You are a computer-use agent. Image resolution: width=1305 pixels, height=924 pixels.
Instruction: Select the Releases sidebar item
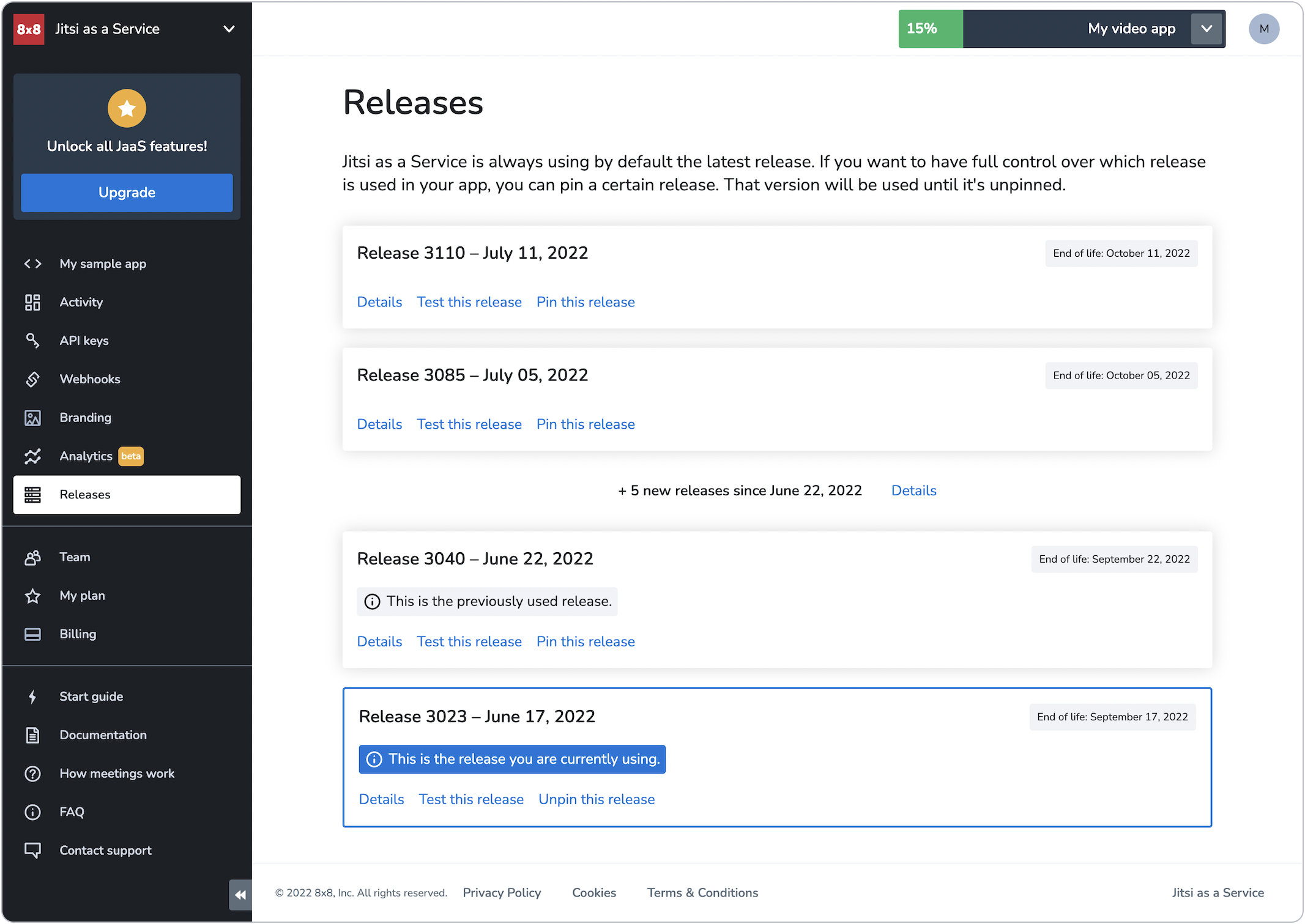127,495
